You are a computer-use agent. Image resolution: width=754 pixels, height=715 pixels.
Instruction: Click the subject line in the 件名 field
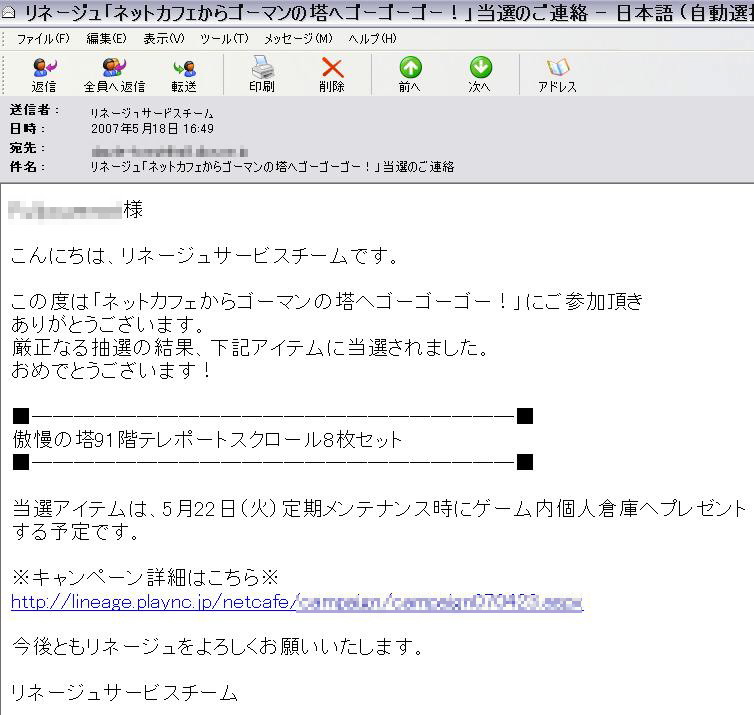pos(272,167)
